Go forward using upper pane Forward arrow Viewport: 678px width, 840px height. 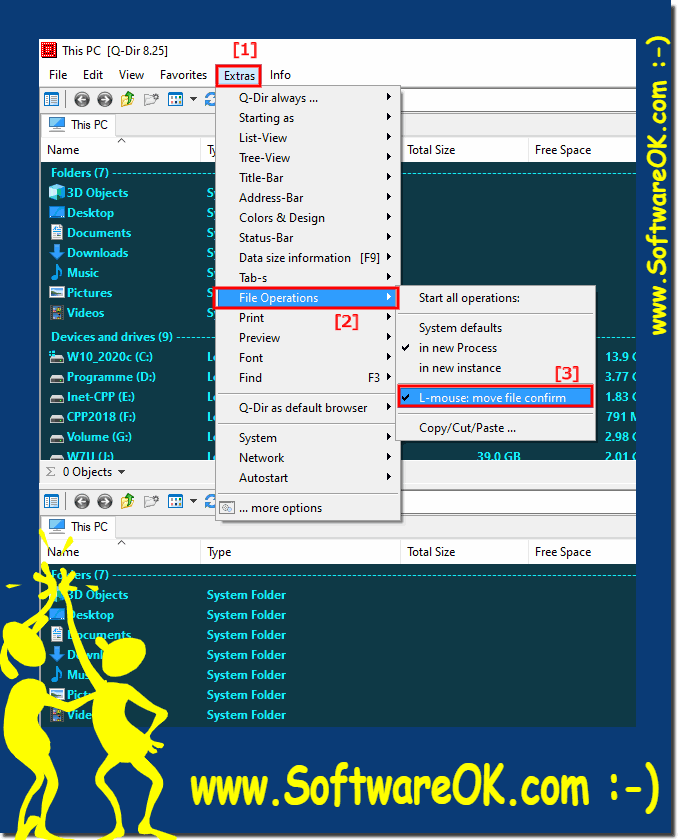[x=105, y=100]
